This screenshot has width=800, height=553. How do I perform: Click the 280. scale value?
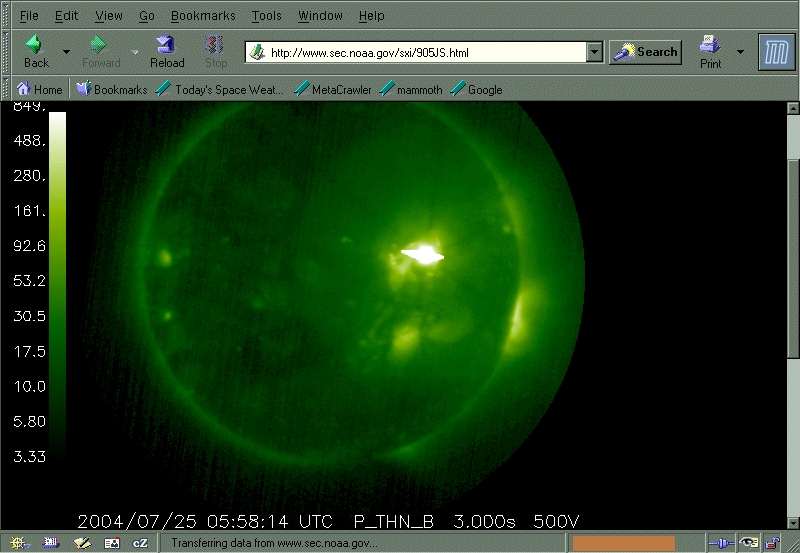(x=30, y=175)
